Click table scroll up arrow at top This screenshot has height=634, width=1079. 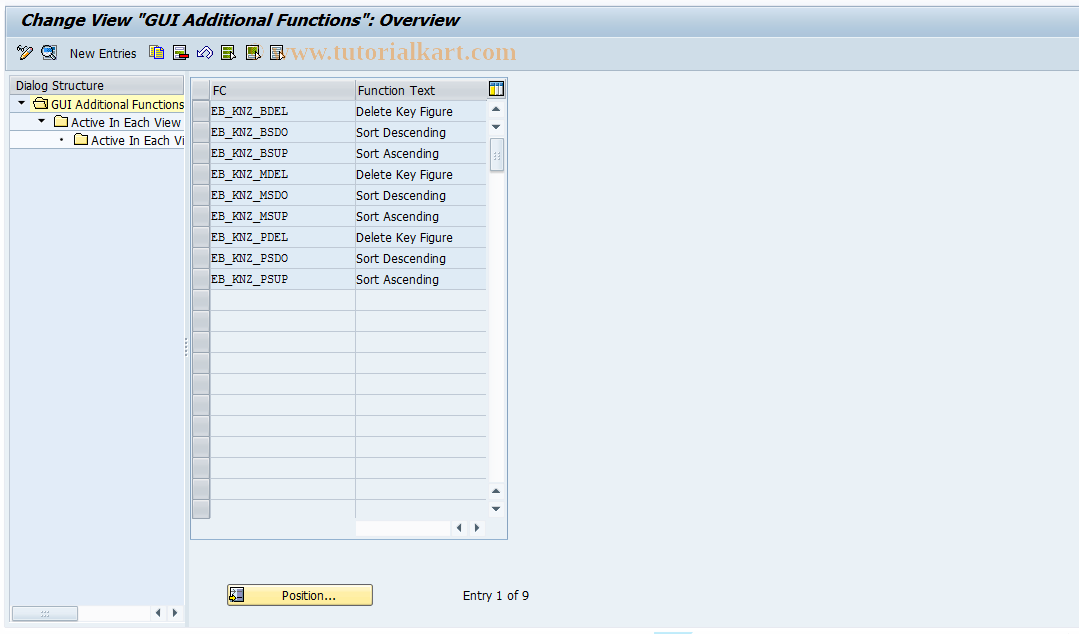tap(496, 109)
